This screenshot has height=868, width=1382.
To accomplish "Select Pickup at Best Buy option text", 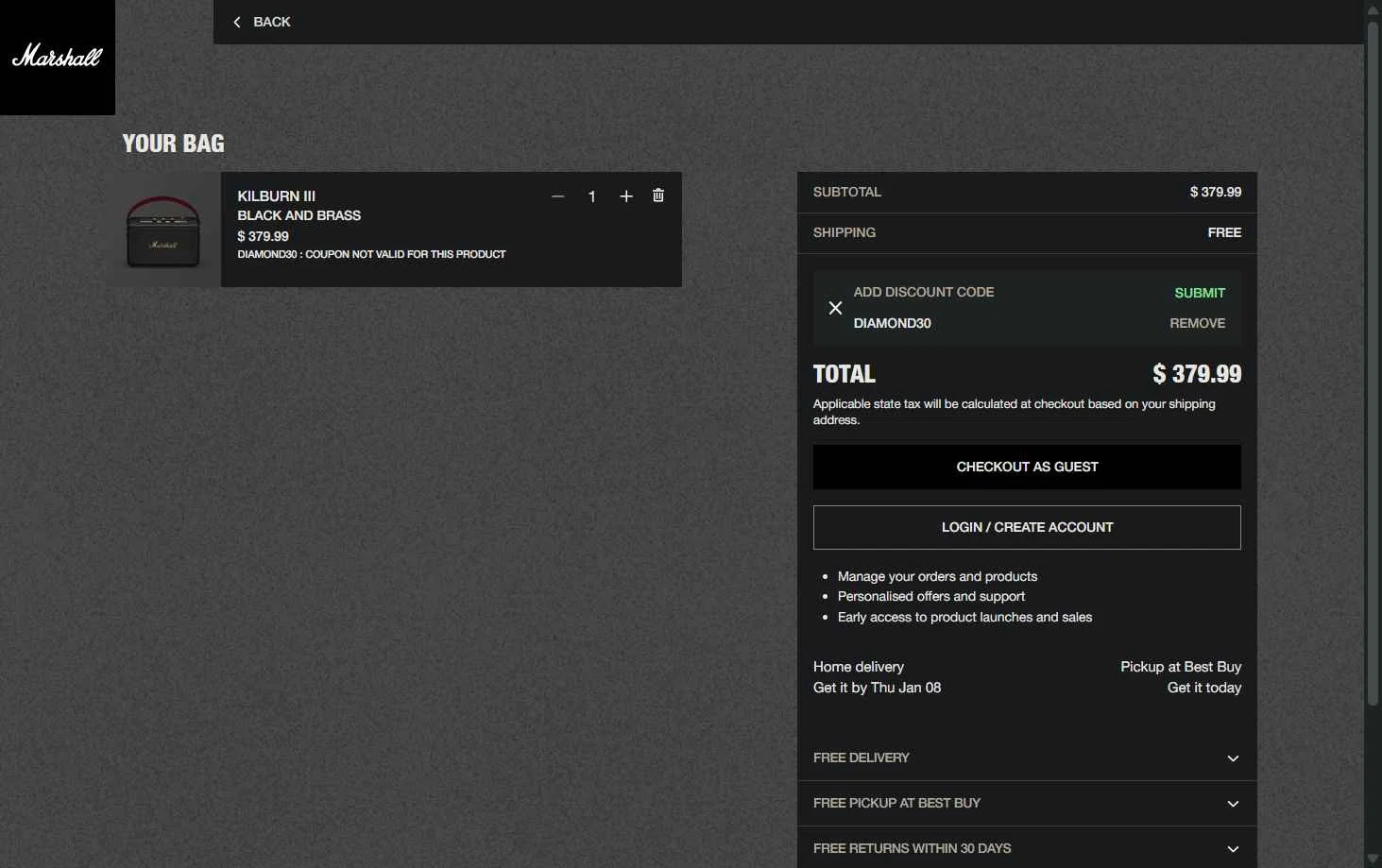I will [1181, 667].
